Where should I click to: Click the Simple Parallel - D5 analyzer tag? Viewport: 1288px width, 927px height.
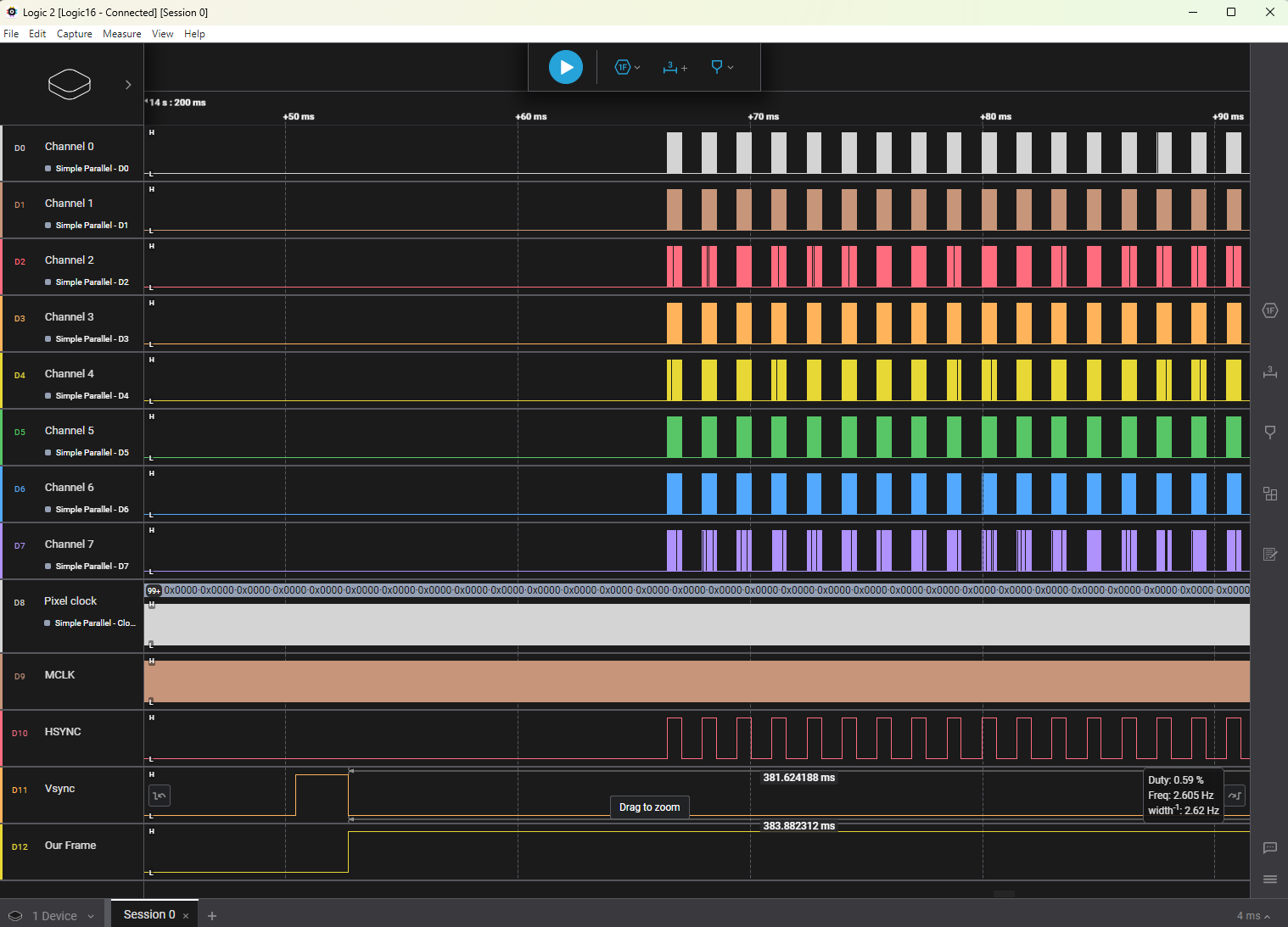coord(87,453)
